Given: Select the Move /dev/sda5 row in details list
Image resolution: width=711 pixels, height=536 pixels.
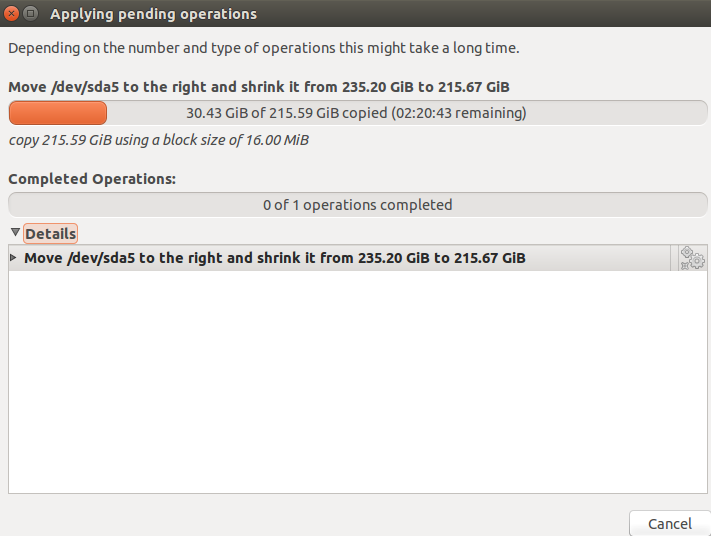Looking at the screenshot, I should (339, 258).
